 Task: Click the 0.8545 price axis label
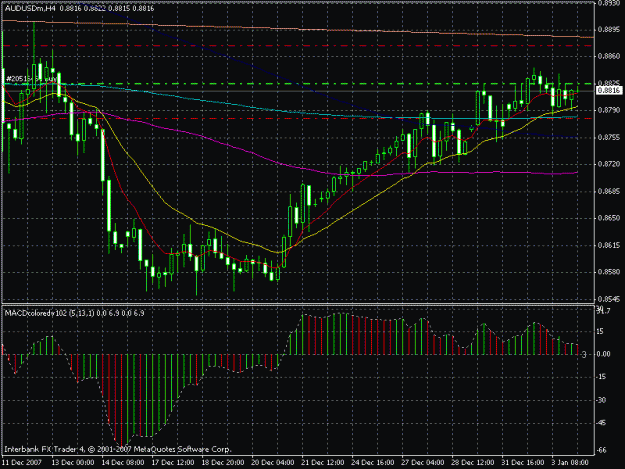click(x=609, y=299)
